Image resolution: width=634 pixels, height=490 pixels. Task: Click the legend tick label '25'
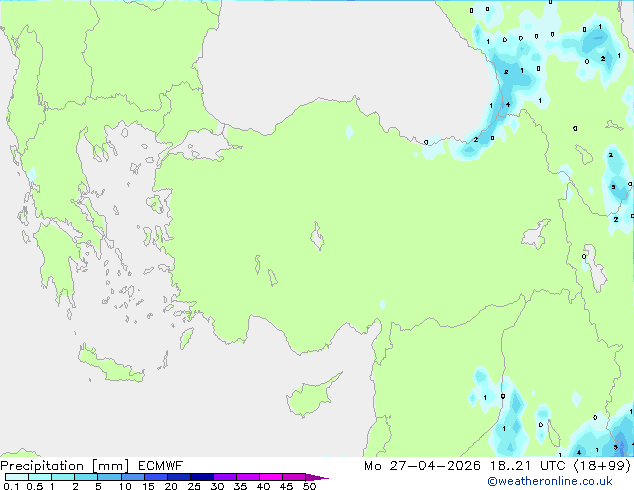tap(194, 486)
